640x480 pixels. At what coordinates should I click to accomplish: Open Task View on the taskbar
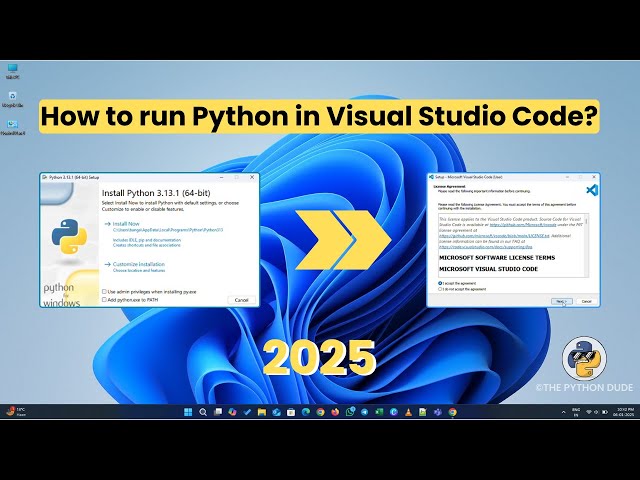click(218, 412)
